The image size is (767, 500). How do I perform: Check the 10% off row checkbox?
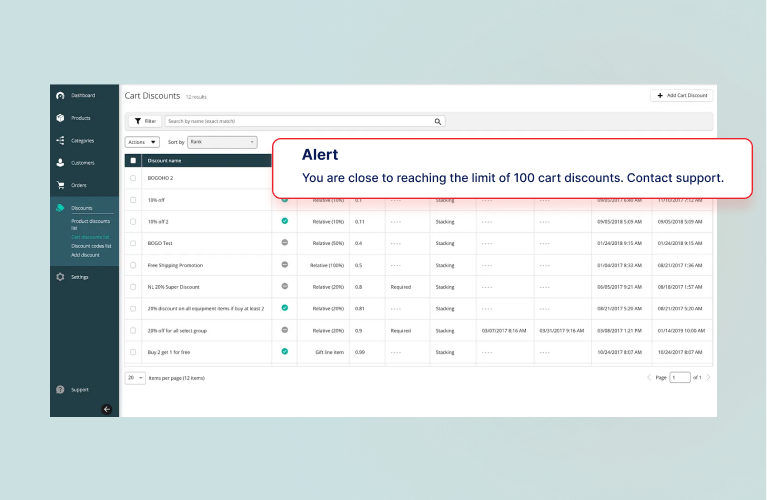[x=133, y=200]
